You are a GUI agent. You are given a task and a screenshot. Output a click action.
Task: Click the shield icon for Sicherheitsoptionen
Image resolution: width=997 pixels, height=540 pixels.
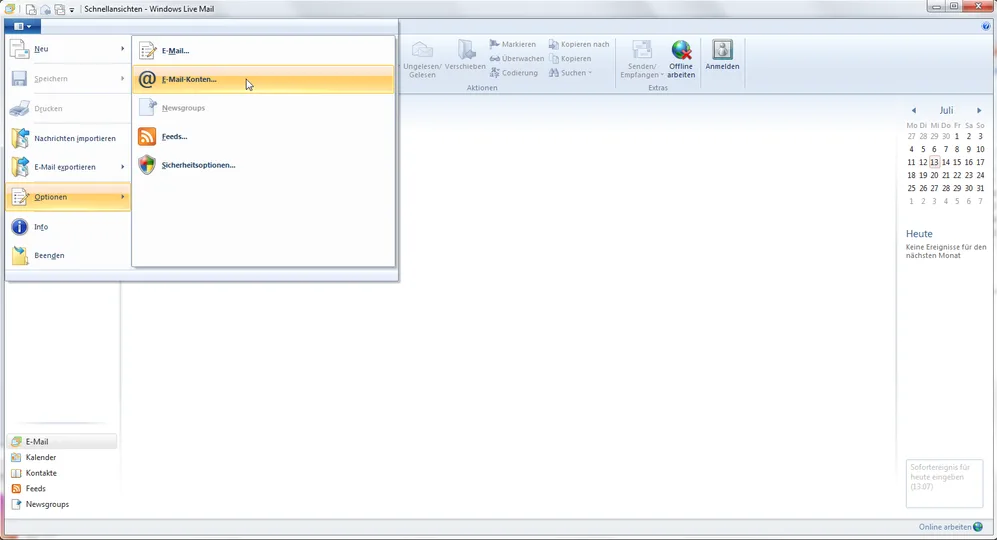pyautogui.click(x=147, y=165)
